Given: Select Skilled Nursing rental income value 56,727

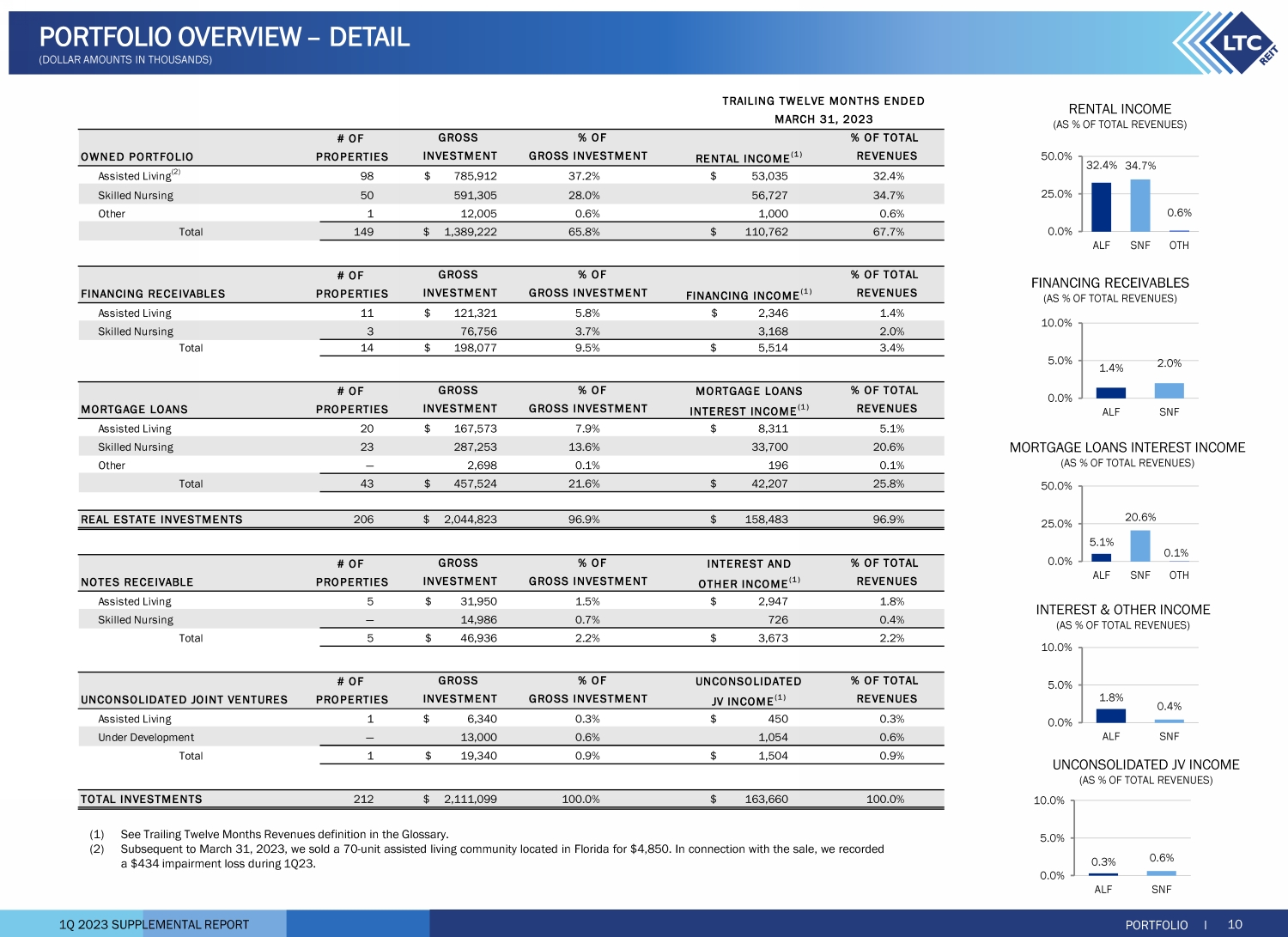Looking at the screenshot, I should (x=769, y=195).
